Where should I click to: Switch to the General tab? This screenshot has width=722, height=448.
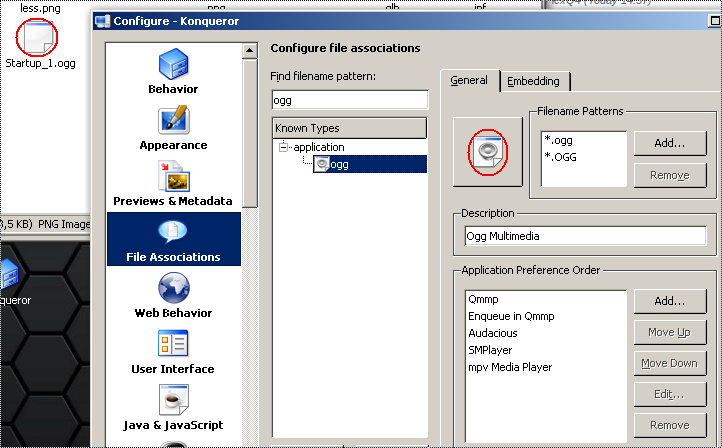tap(469, 81)
